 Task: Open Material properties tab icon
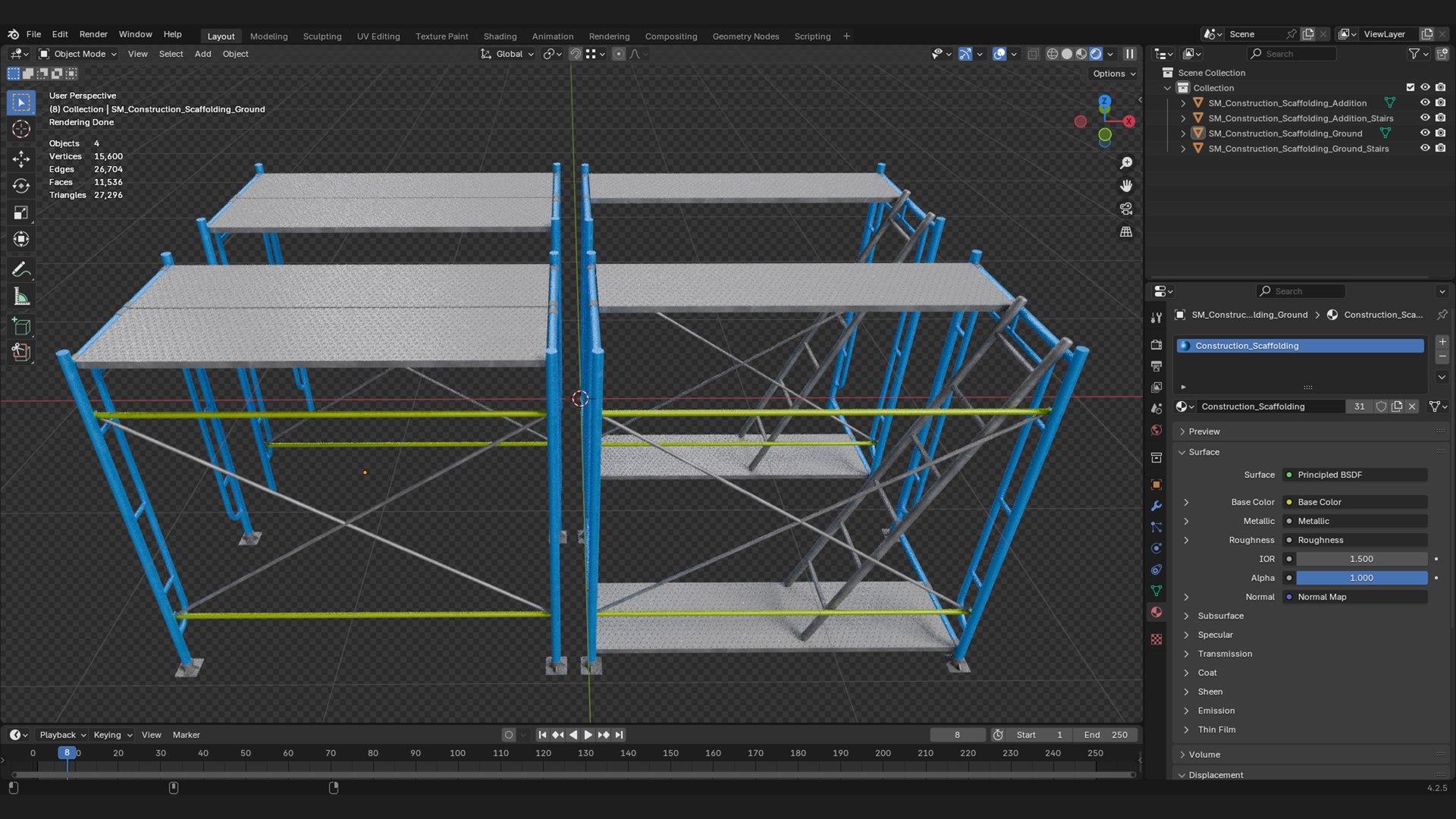pyautogui.click(x=1156, y=612)
